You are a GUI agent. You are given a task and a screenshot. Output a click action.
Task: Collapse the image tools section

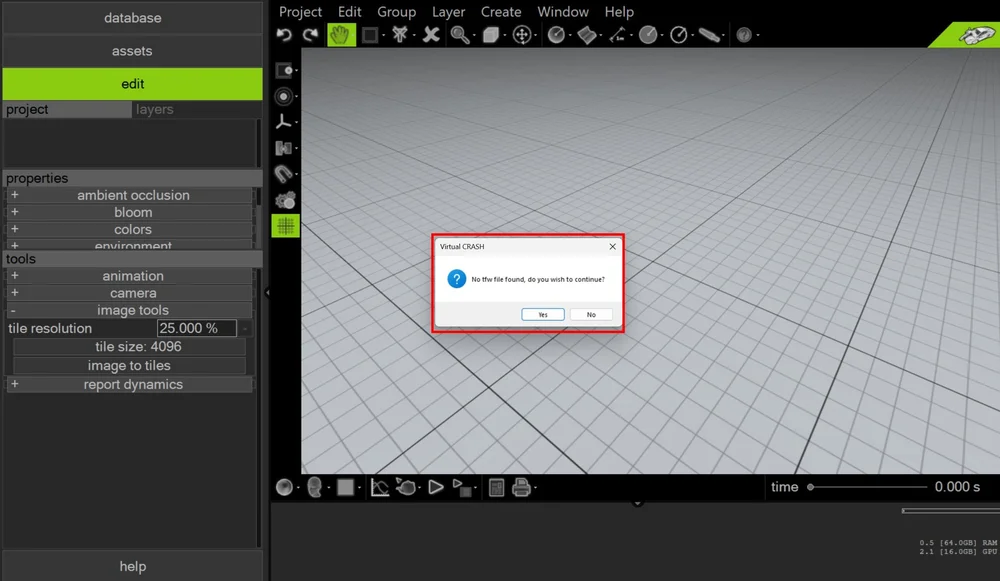[x=129, y=310]
